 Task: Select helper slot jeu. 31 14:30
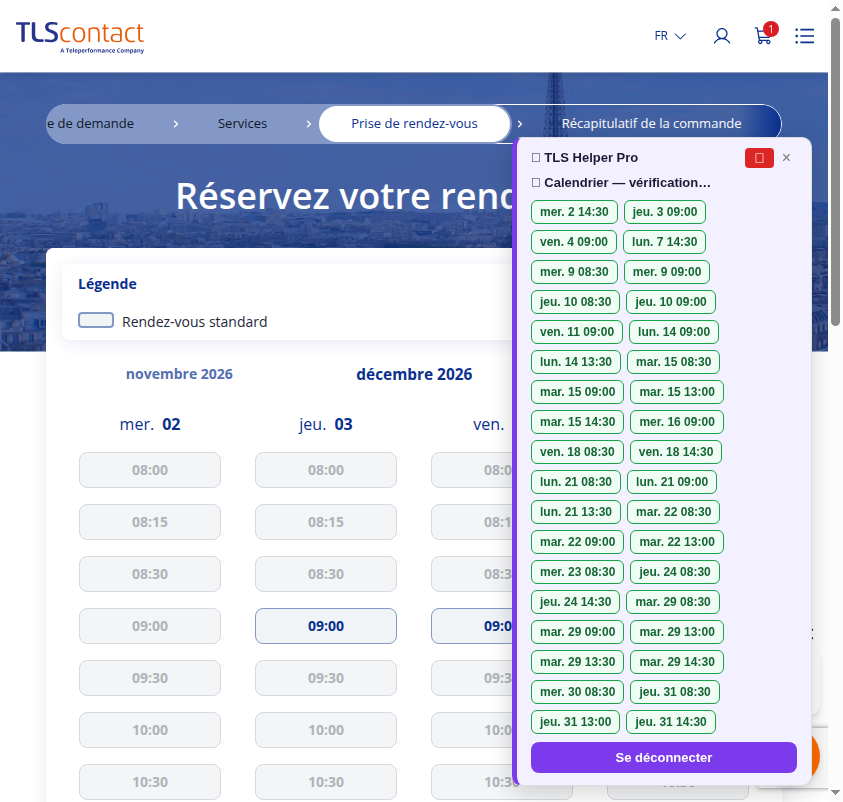point(671,722)
